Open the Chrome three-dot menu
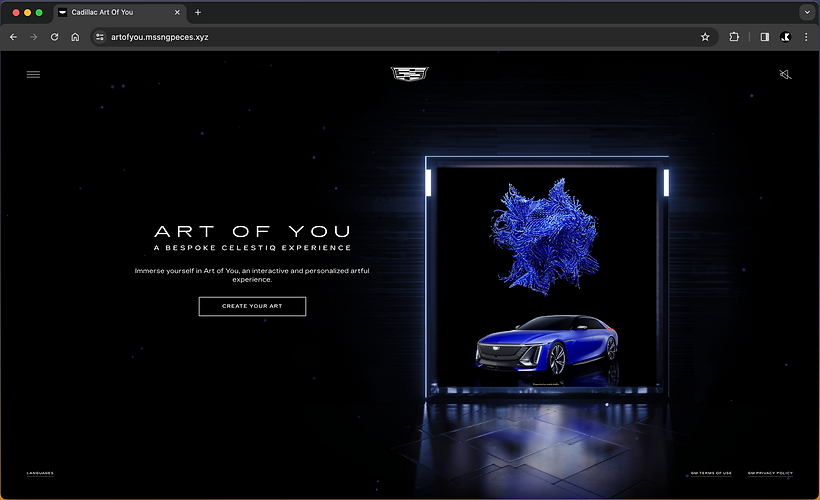820x500 pixels. 806,37
